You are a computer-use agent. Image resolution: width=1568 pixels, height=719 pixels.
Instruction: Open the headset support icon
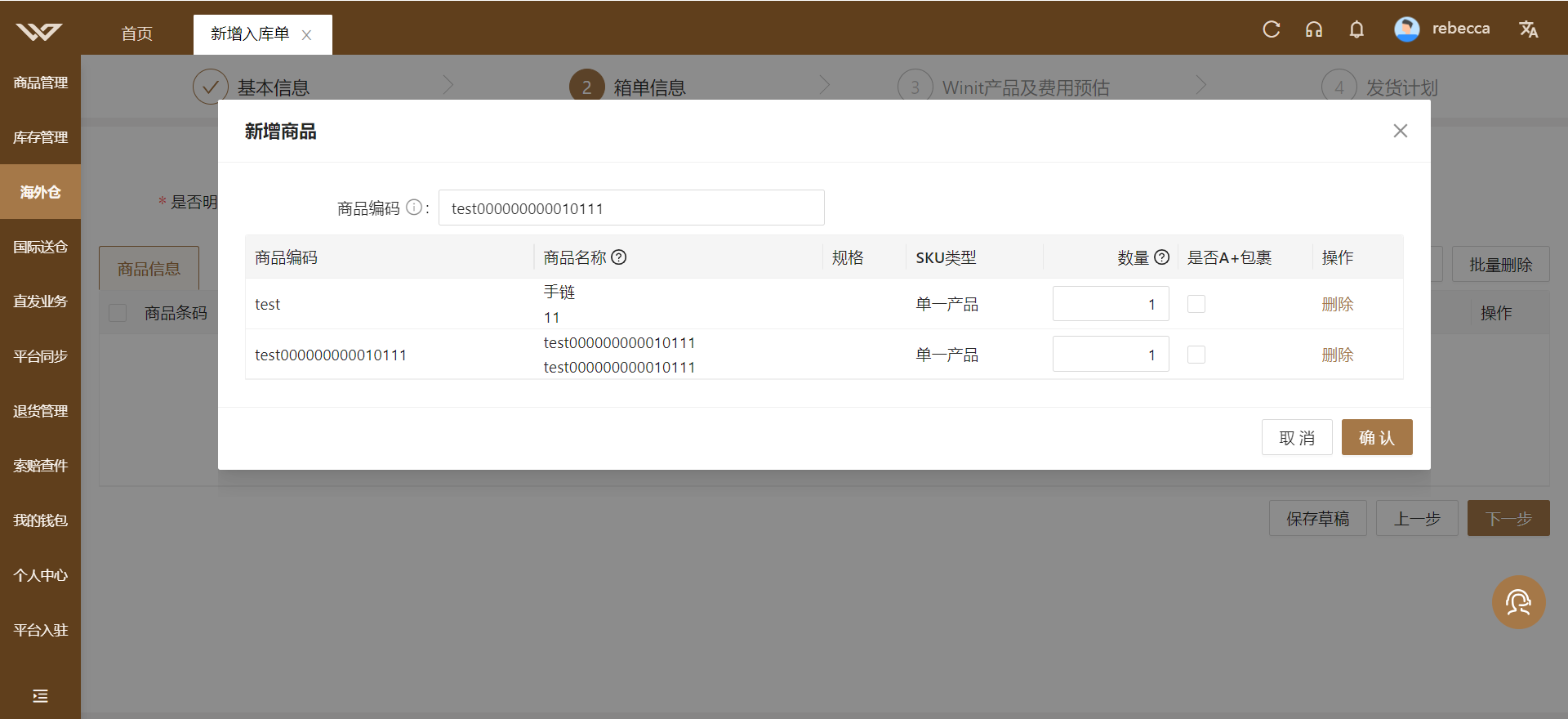click(x=1314, y=29)
